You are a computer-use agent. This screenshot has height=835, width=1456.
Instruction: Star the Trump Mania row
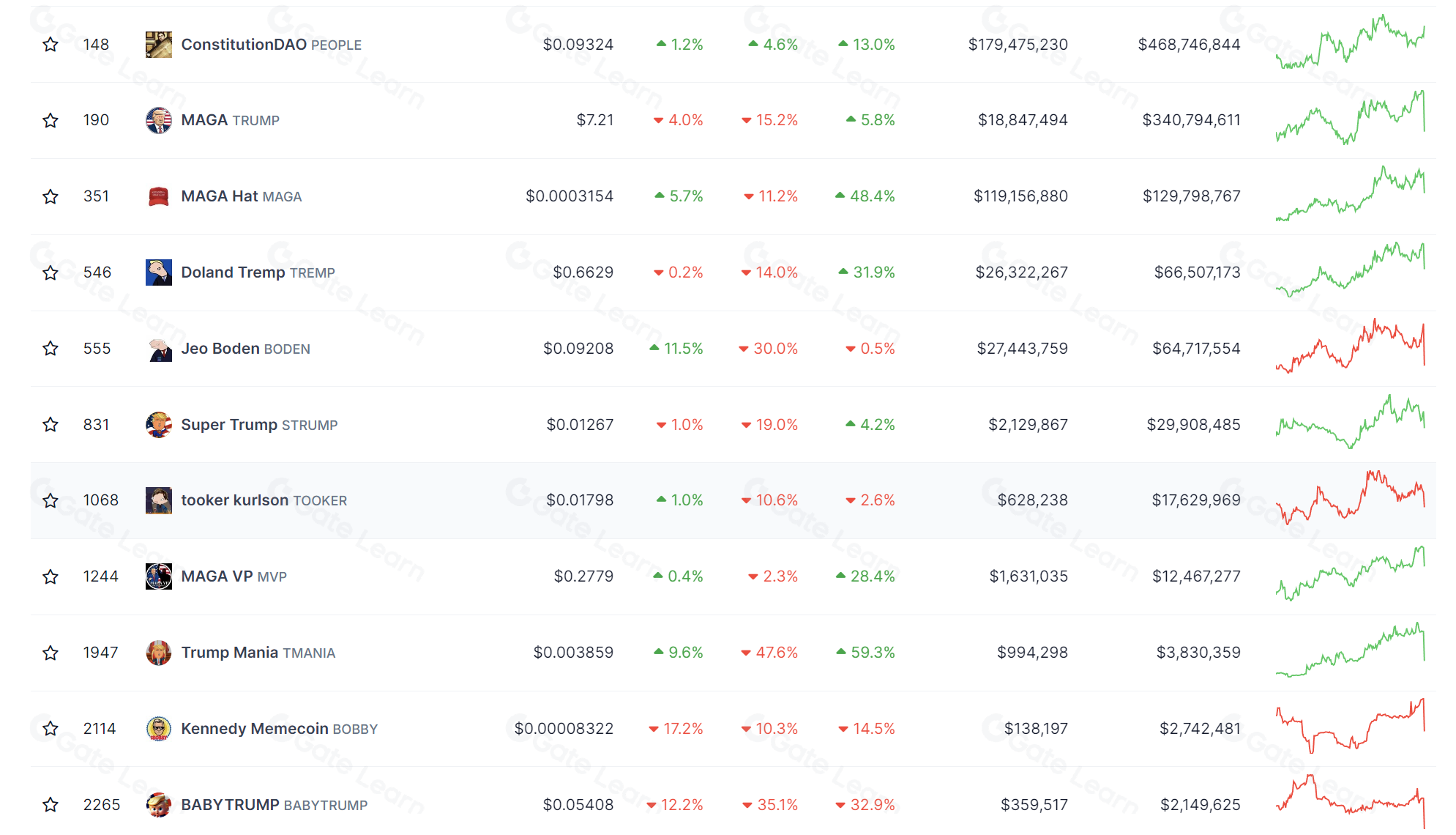[x=51, y=653]
